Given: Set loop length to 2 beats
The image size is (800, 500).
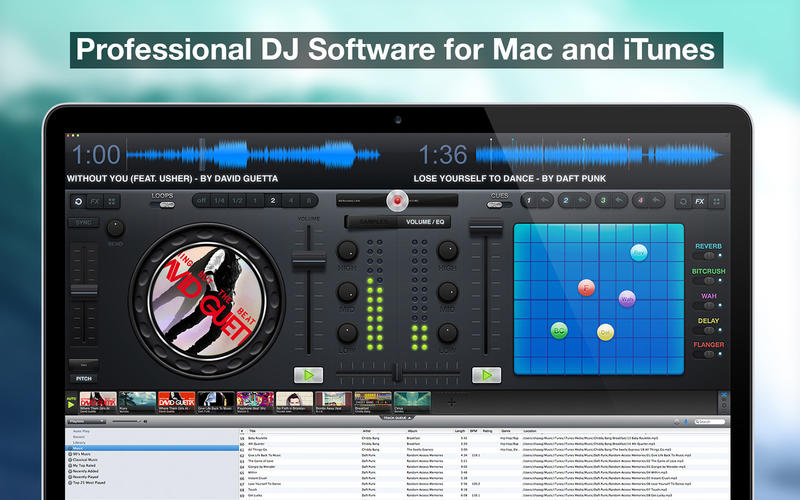Looking at the screenshot, I should click(273, 201).
